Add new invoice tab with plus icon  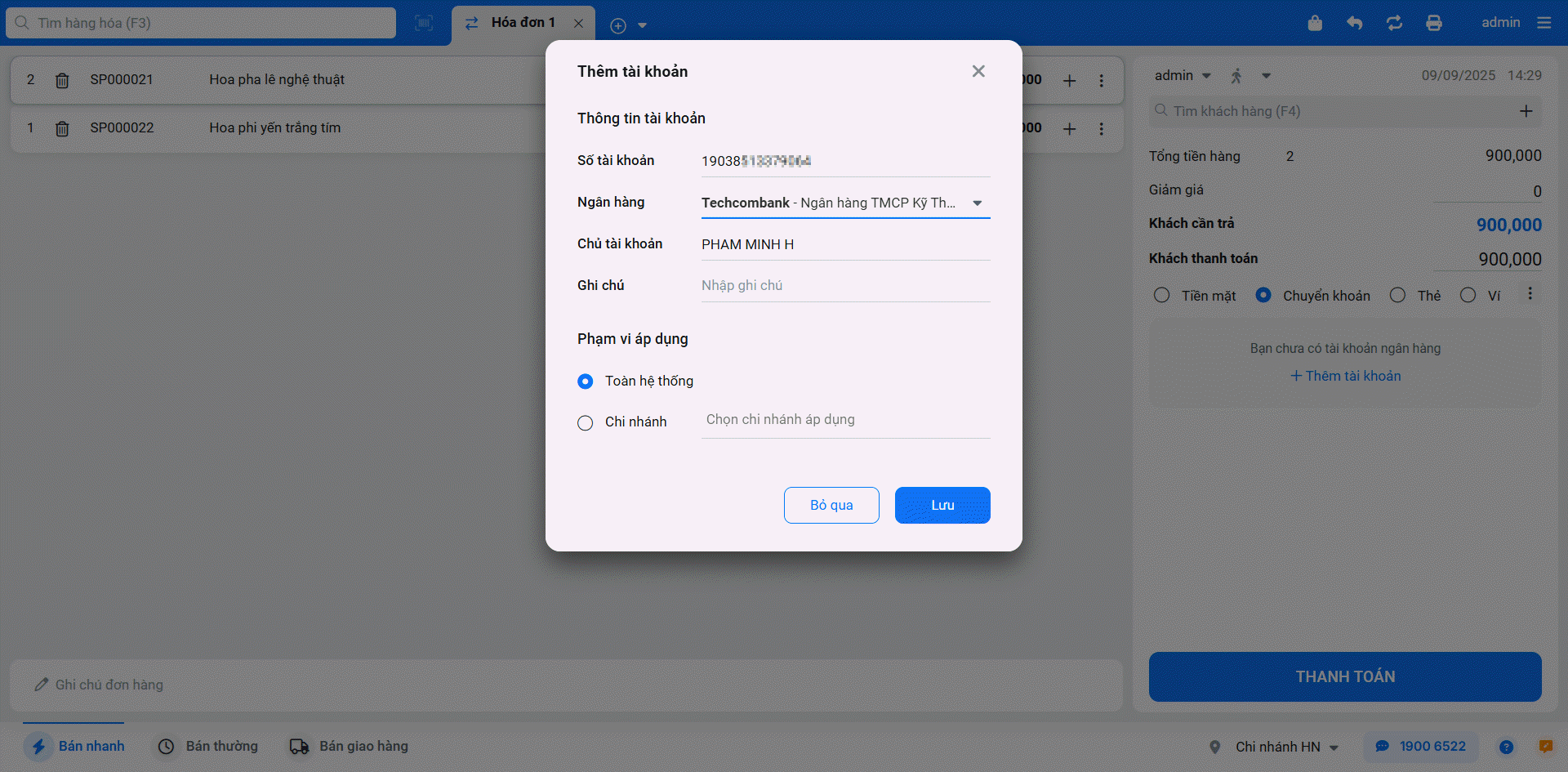tap(618, 25)
